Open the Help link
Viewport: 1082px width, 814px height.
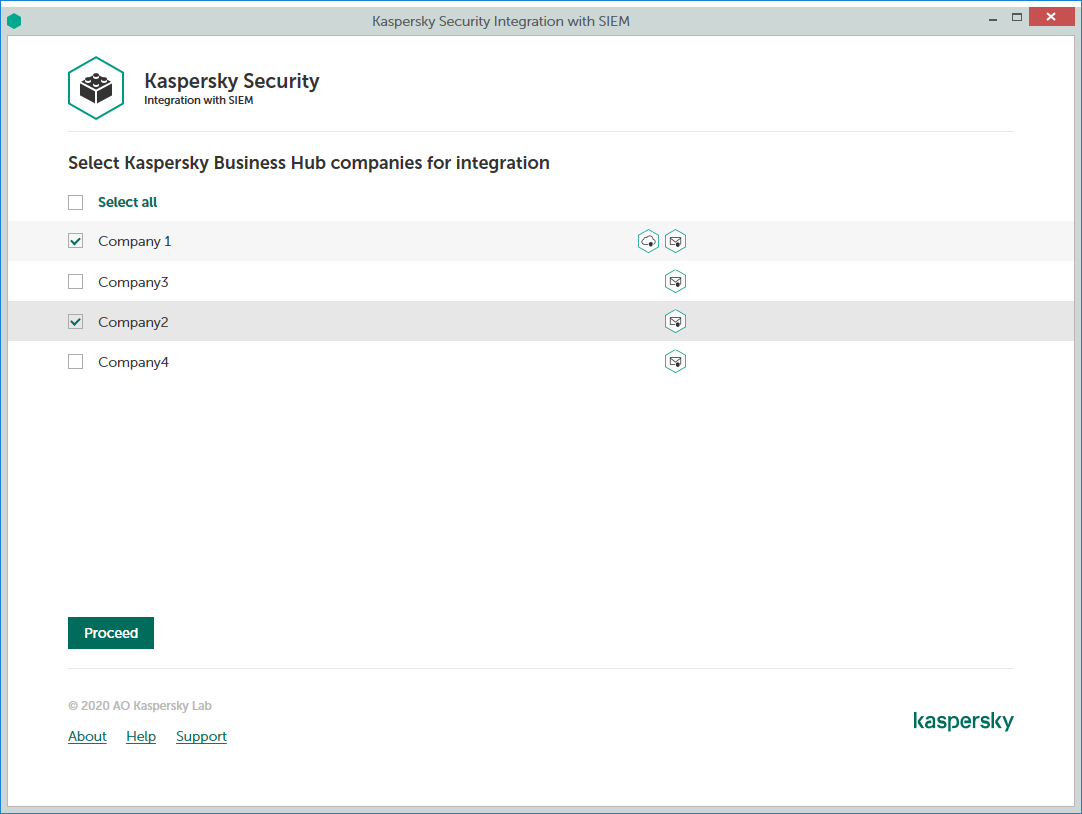[x=141, y=736]
